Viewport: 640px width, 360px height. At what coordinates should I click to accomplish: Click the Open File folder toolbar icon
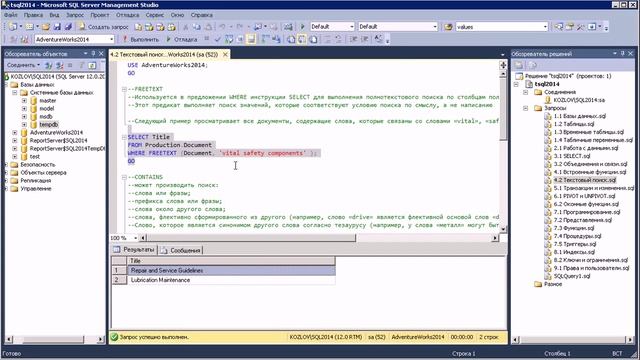pyautogui.click(x=46, y=27)
